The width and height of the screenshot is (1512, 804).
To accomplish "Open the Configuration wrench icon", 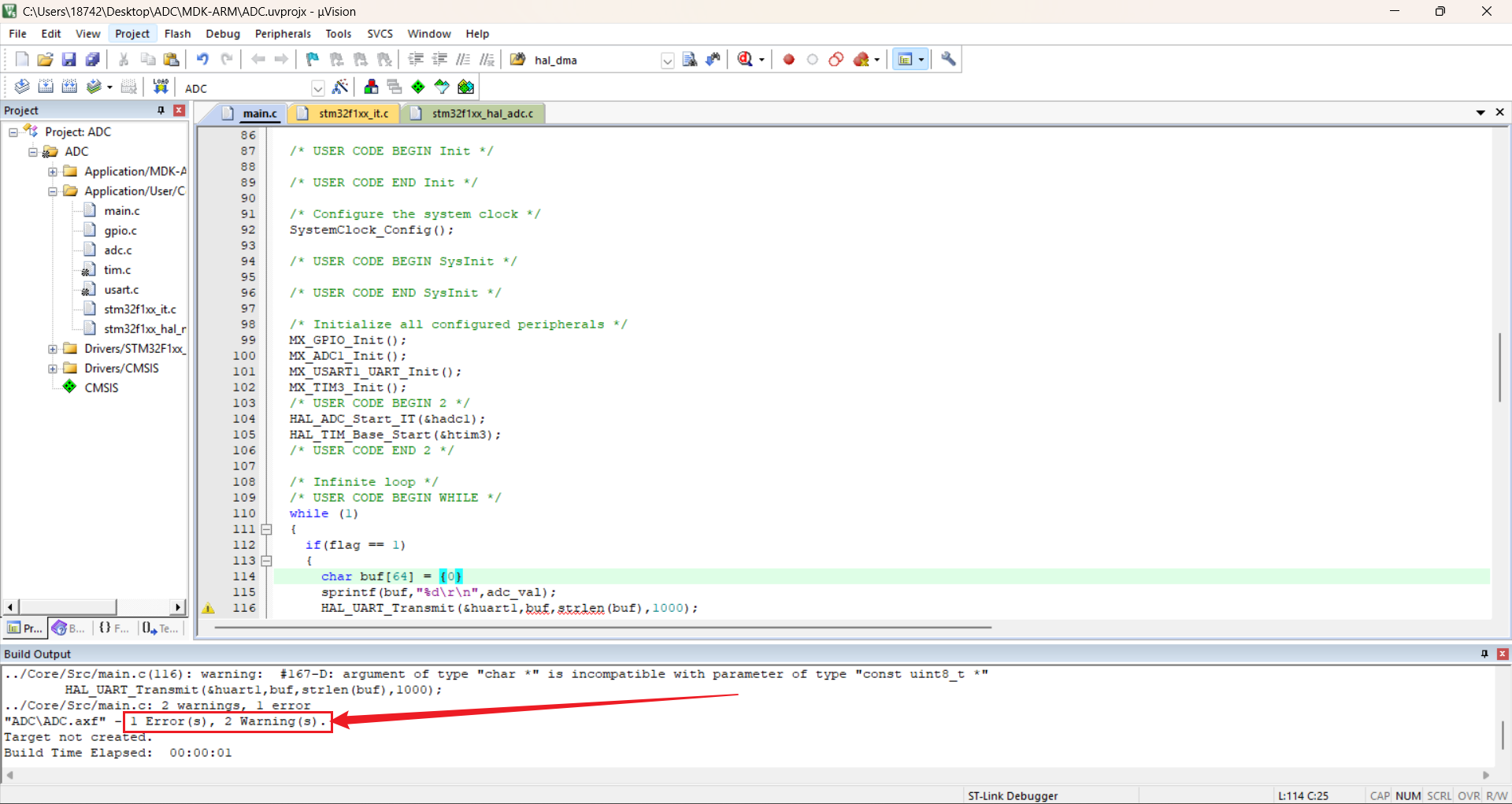I will click(948, 60).
